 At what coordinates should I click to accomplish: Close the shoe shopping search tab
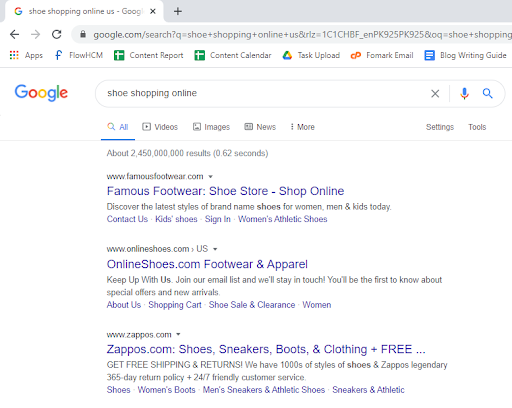point(153,11)
